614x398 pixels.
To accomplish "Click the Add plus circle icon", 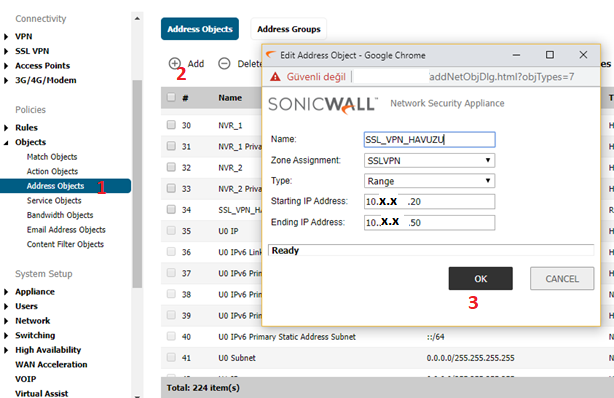I will [175, 63].
